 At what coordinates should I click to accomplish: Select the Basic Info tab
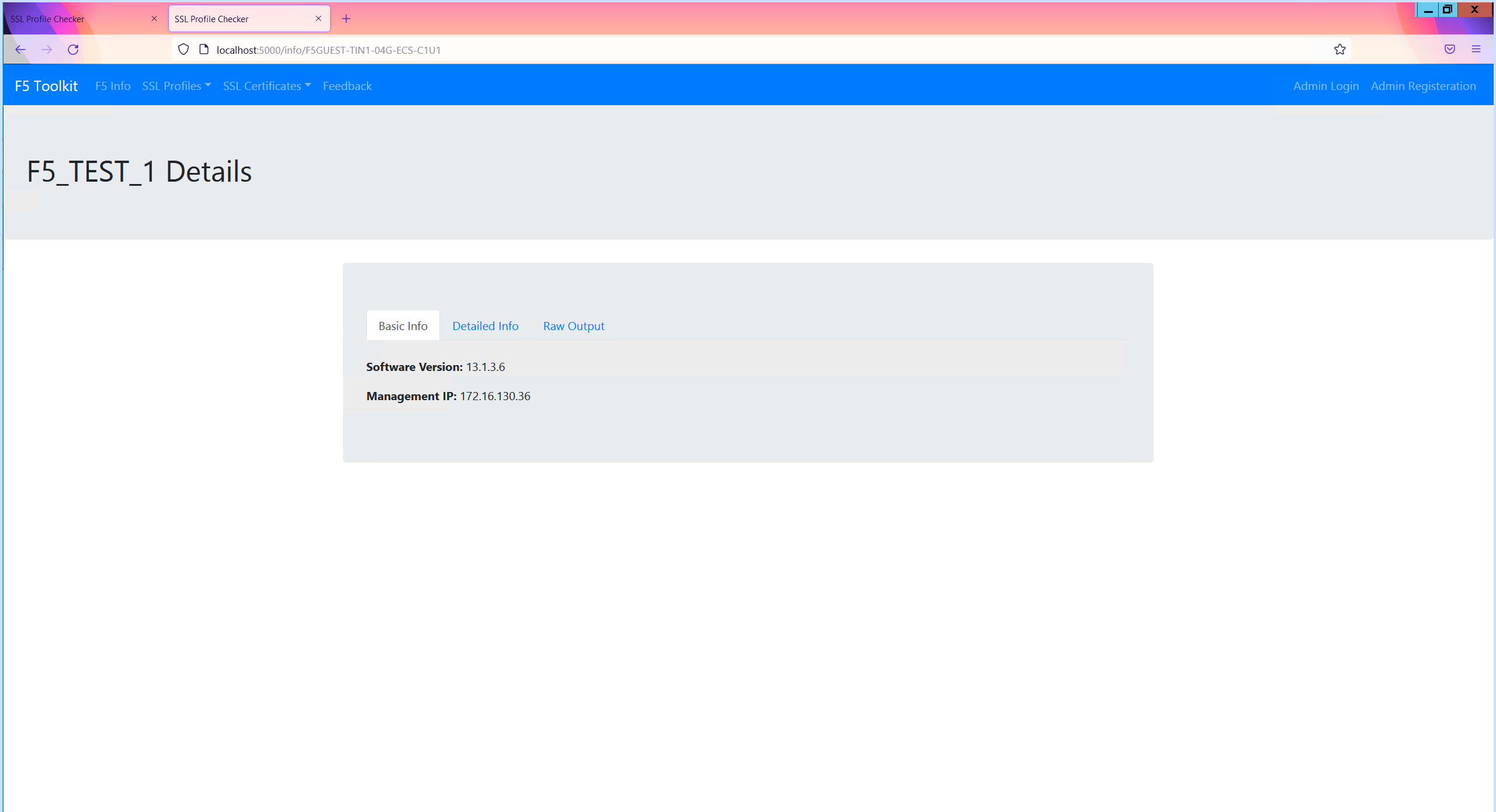click(x=403, y=326)
